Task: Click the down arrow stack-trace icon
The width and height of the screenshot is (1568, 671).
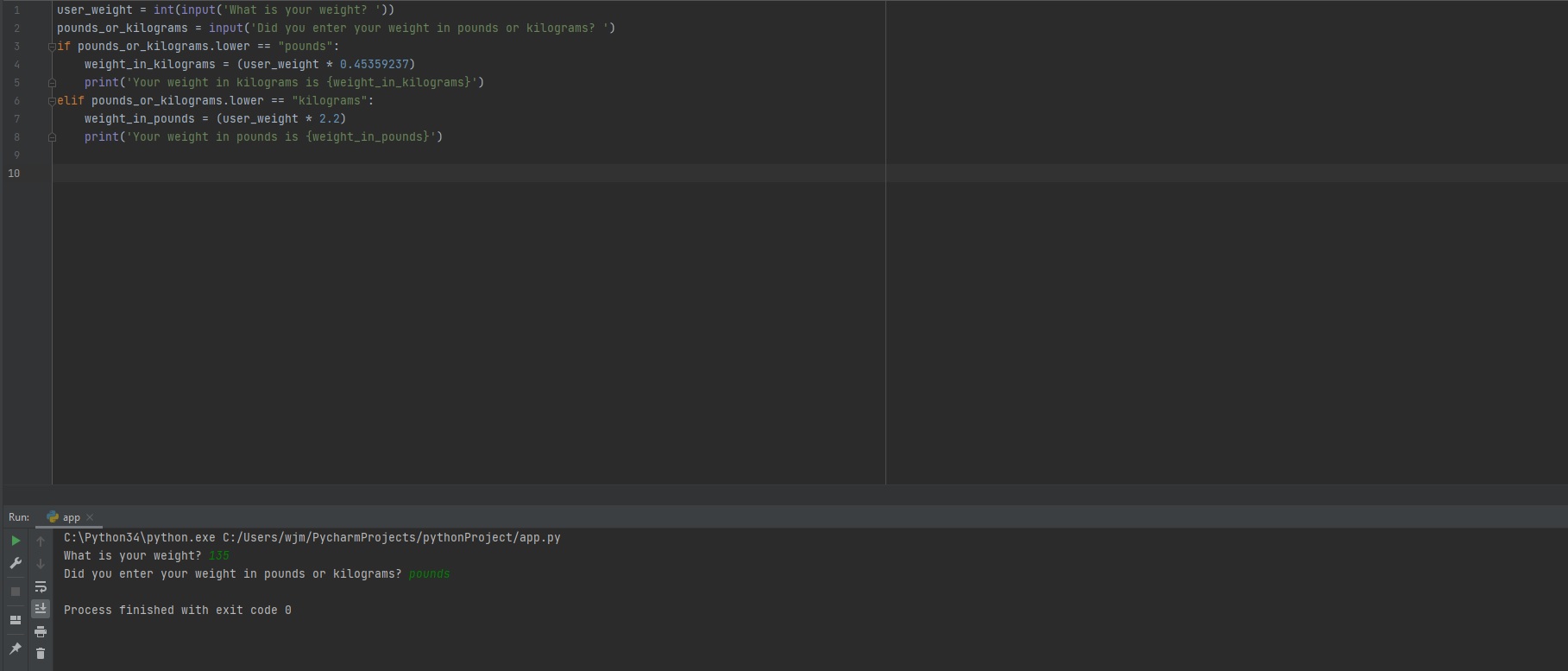Action: pos(41,564)
